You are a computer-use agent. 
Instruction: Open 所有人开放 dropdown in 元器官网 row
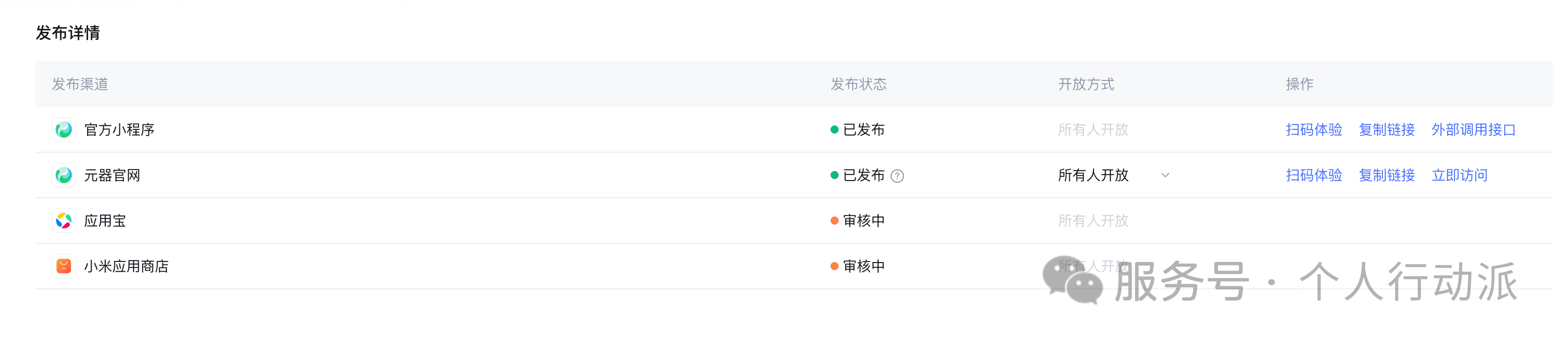click(1093, 175)
